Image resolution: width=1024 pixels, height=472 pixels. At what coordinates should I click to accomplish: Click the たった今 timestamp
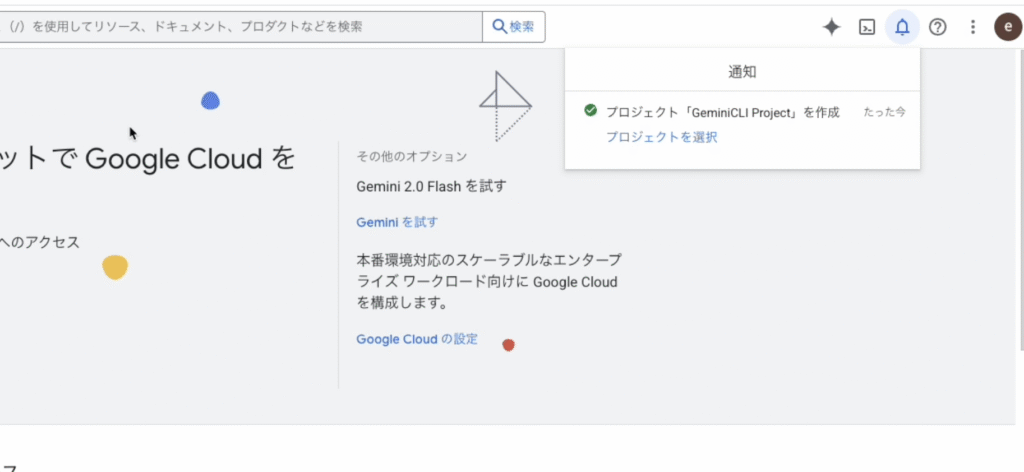point(884,112)
